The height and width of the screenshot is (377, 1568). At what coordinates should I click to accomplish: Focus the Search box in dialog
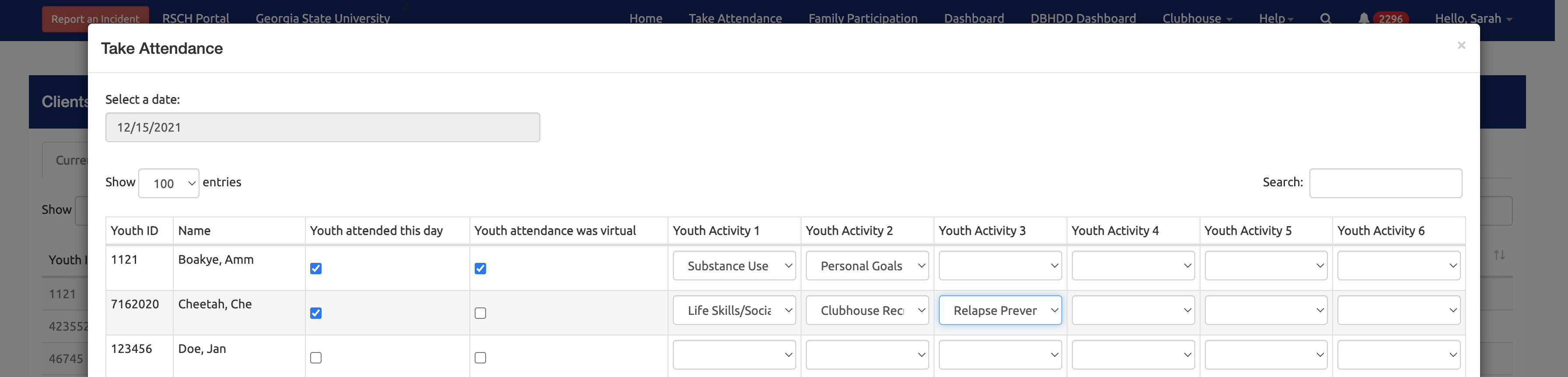[x=1386, y=183]
